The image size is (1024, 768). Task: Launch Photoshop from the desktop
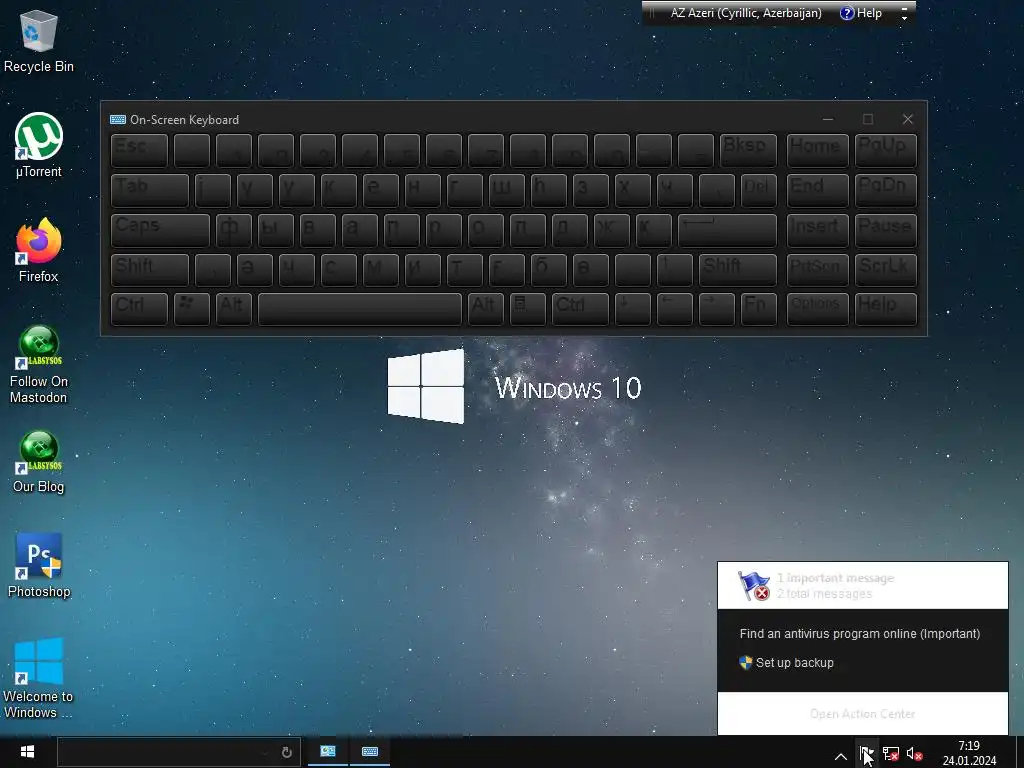pyautogui.click(x=39, y=566)
